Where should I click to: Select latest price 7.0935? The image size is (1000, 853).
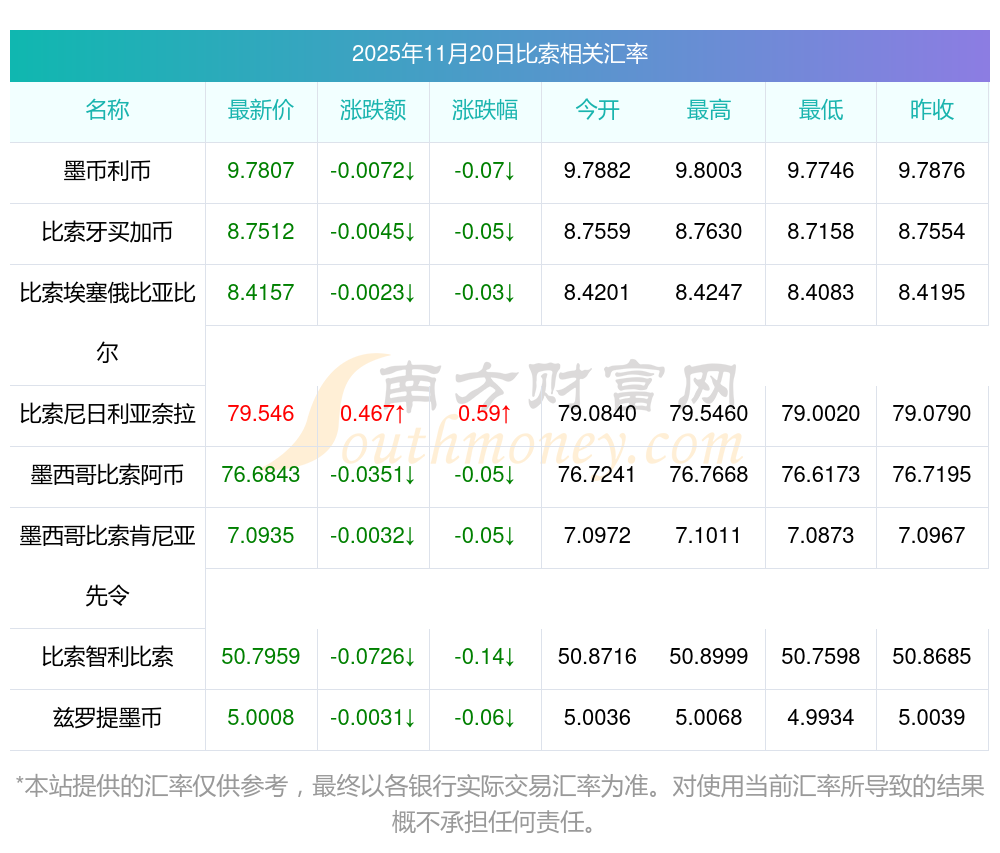coord(261,536)
